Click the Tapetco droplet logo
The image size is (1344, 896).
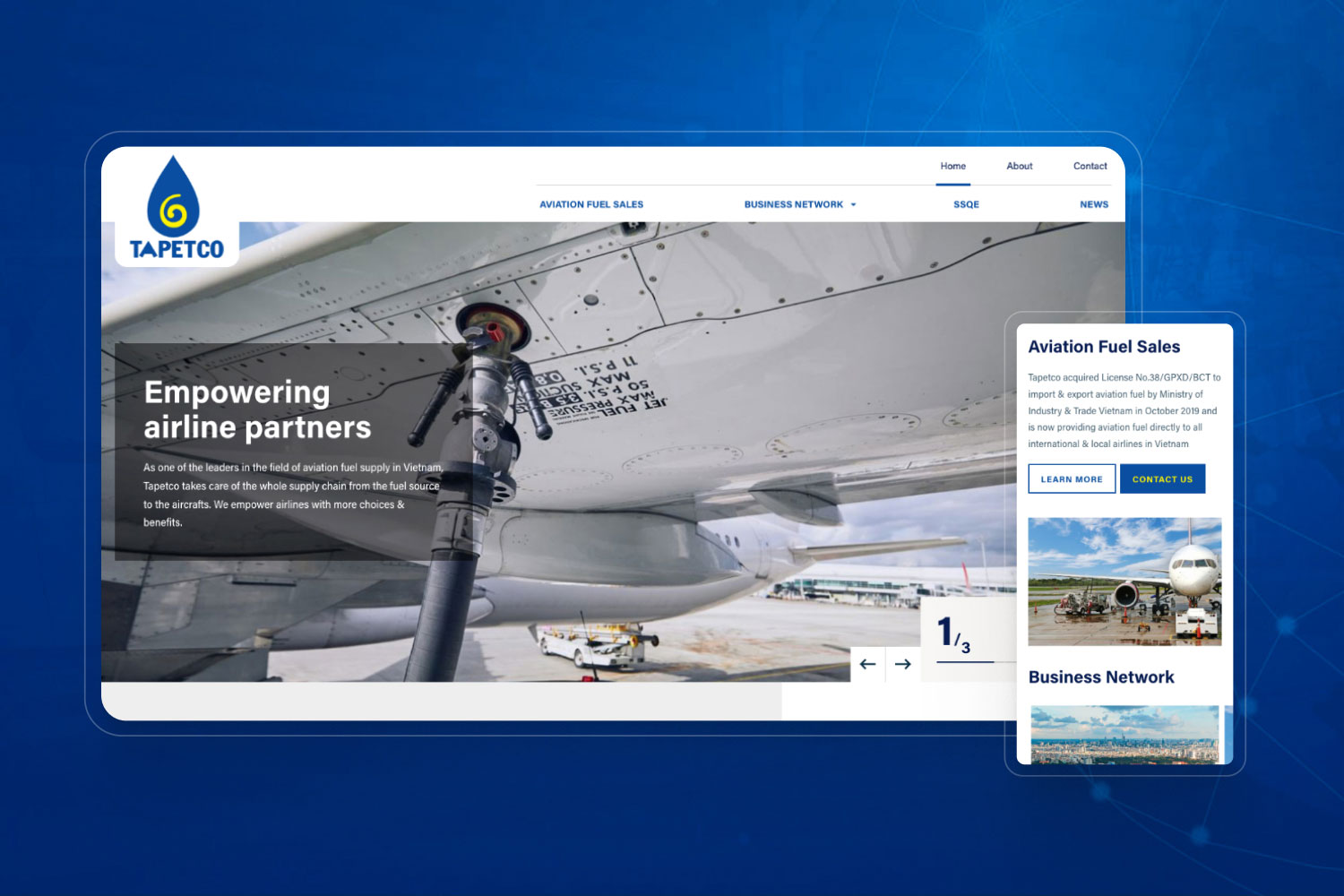click(177, 209)
